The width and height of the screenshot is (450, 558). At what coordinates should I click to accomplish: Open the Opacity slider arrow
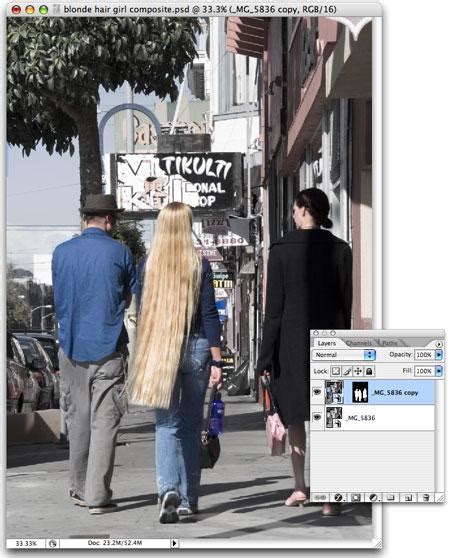point(439,355)
